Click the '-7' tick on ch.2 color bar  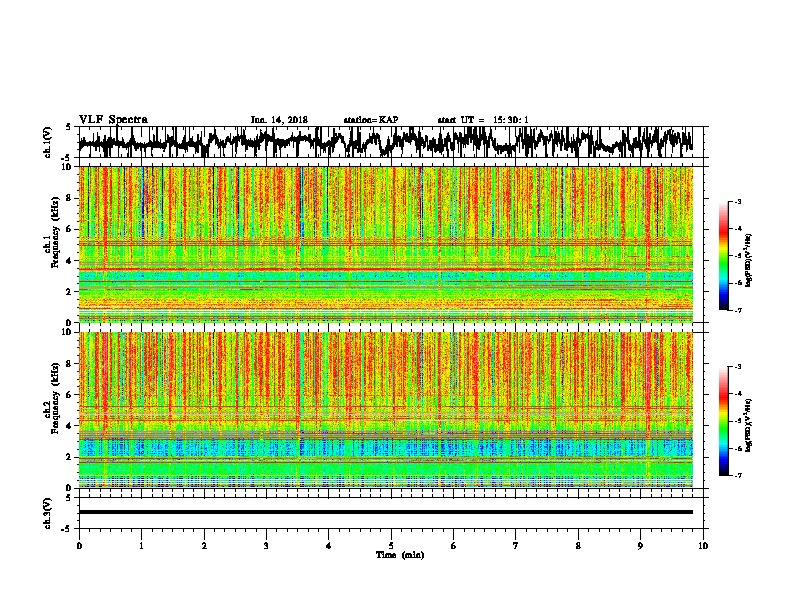pos(737,476)
